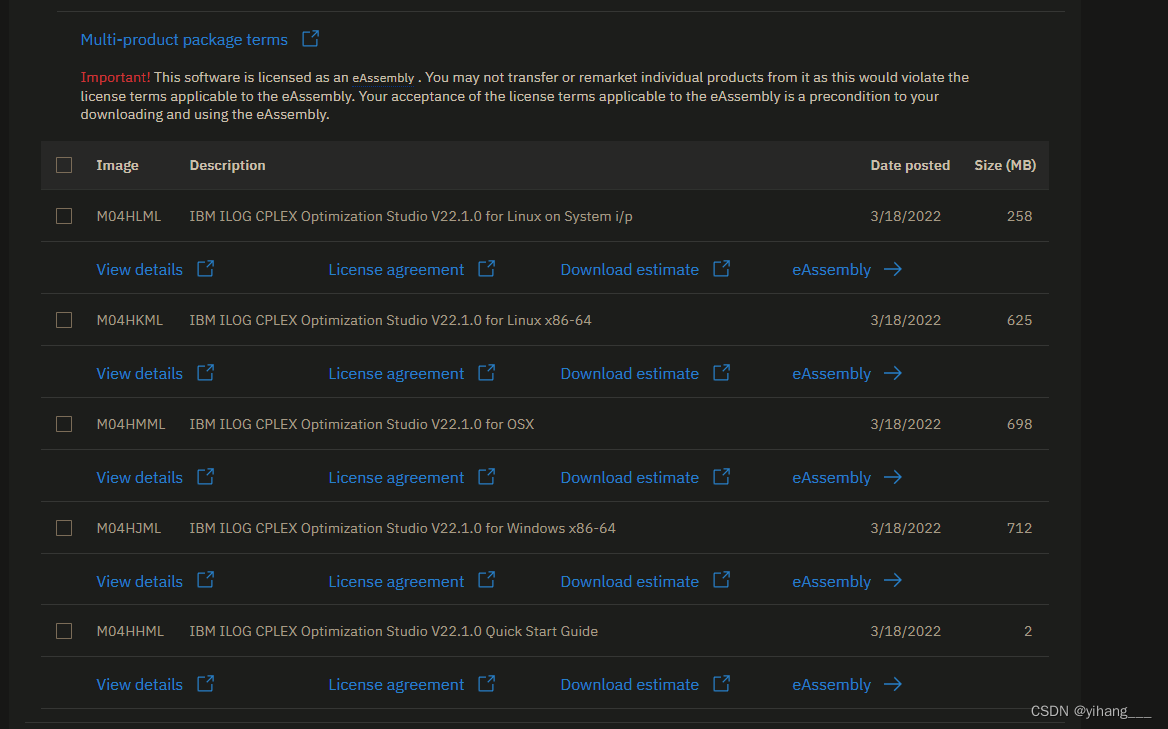Check the M04HJML image checkbox
Image resolution: width=1168 pixels, height=729 pixels.
(64, 528)
